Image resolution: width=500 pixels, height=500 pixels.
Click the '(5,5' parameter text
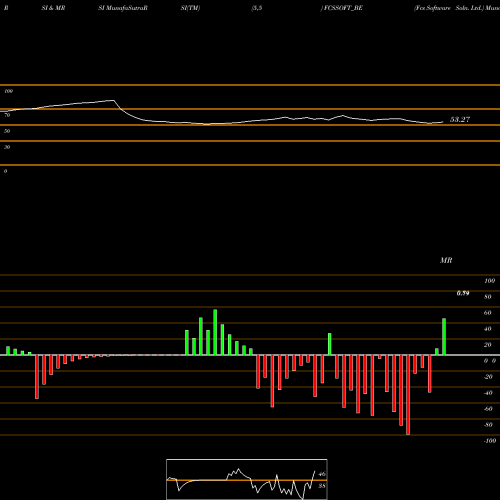257,8
